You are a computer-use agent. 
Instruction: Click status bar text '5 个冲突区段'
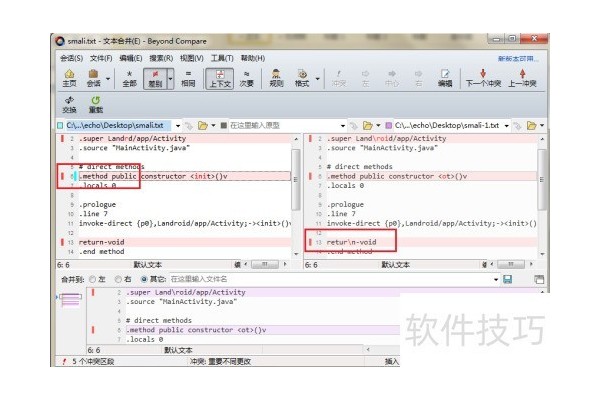point(93,361)
